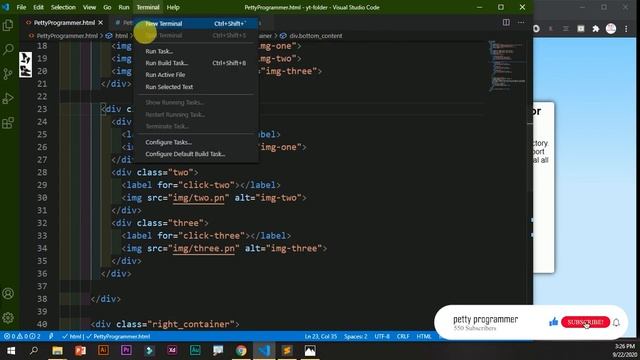Open the Windows Start menu
This screenshot has height=360, width=640.
point(11,351)
